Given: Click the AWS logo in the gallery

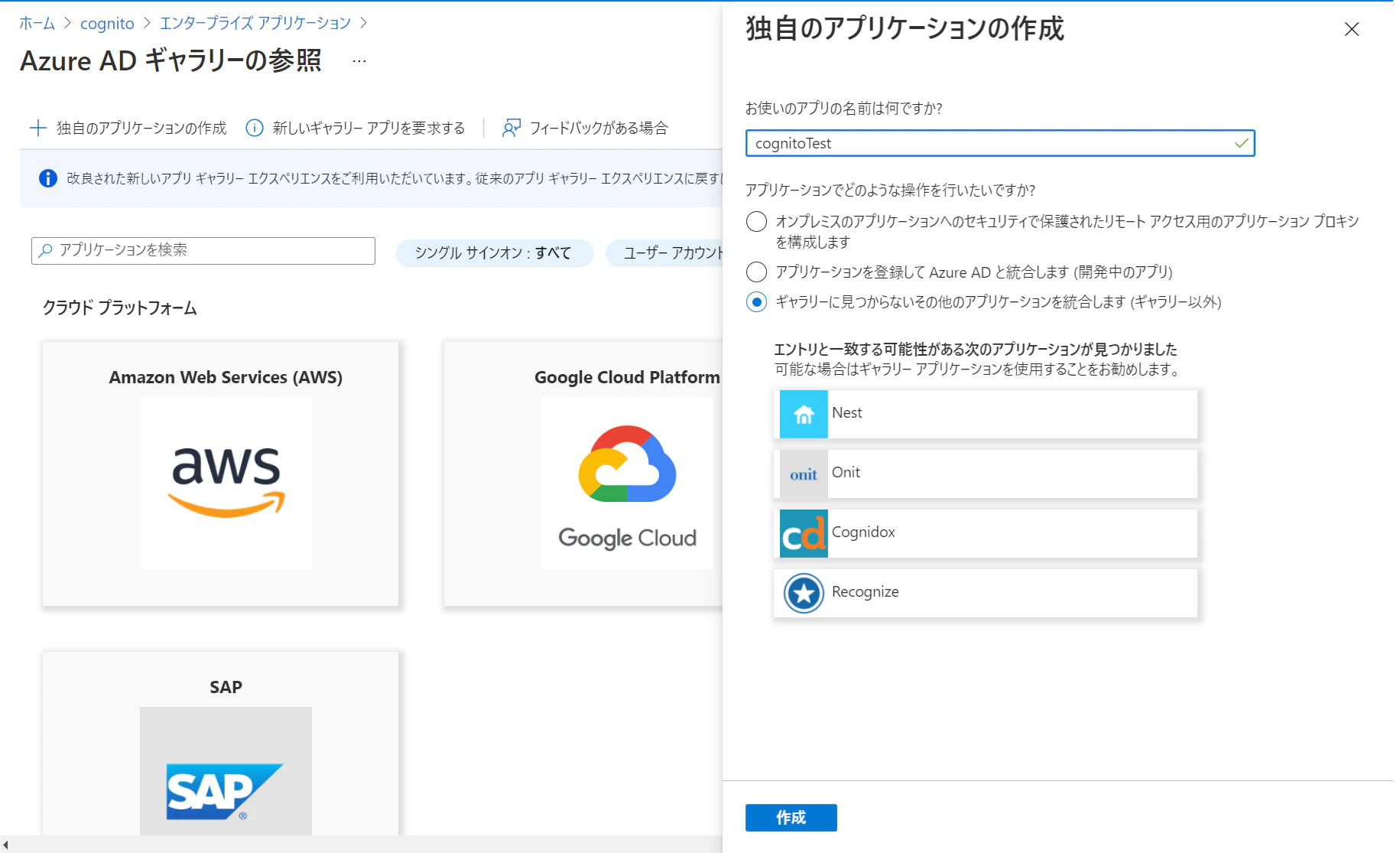Looking at the screenshot, I should click(x=226, y=483).
